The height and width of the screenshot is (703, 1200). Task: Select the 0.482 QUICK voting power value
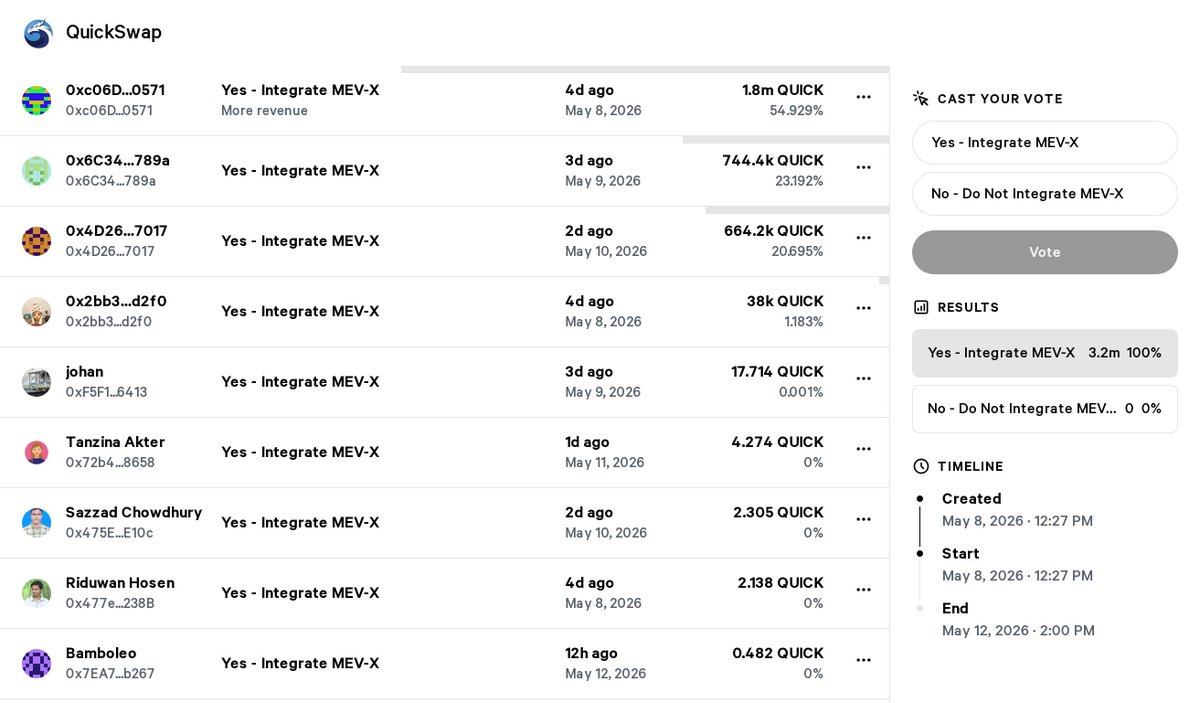tap(778, 653)
